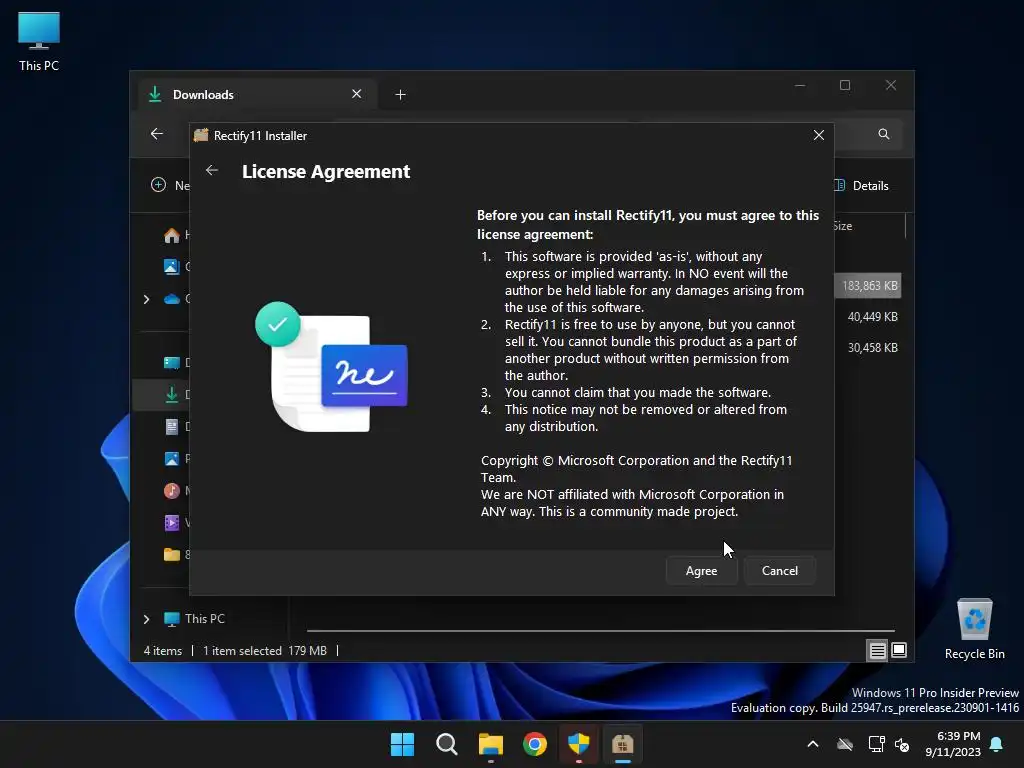This screenshot has width=1024, height=768.
Task: Switch to large thumbnails view
Action: coord(899,650)
